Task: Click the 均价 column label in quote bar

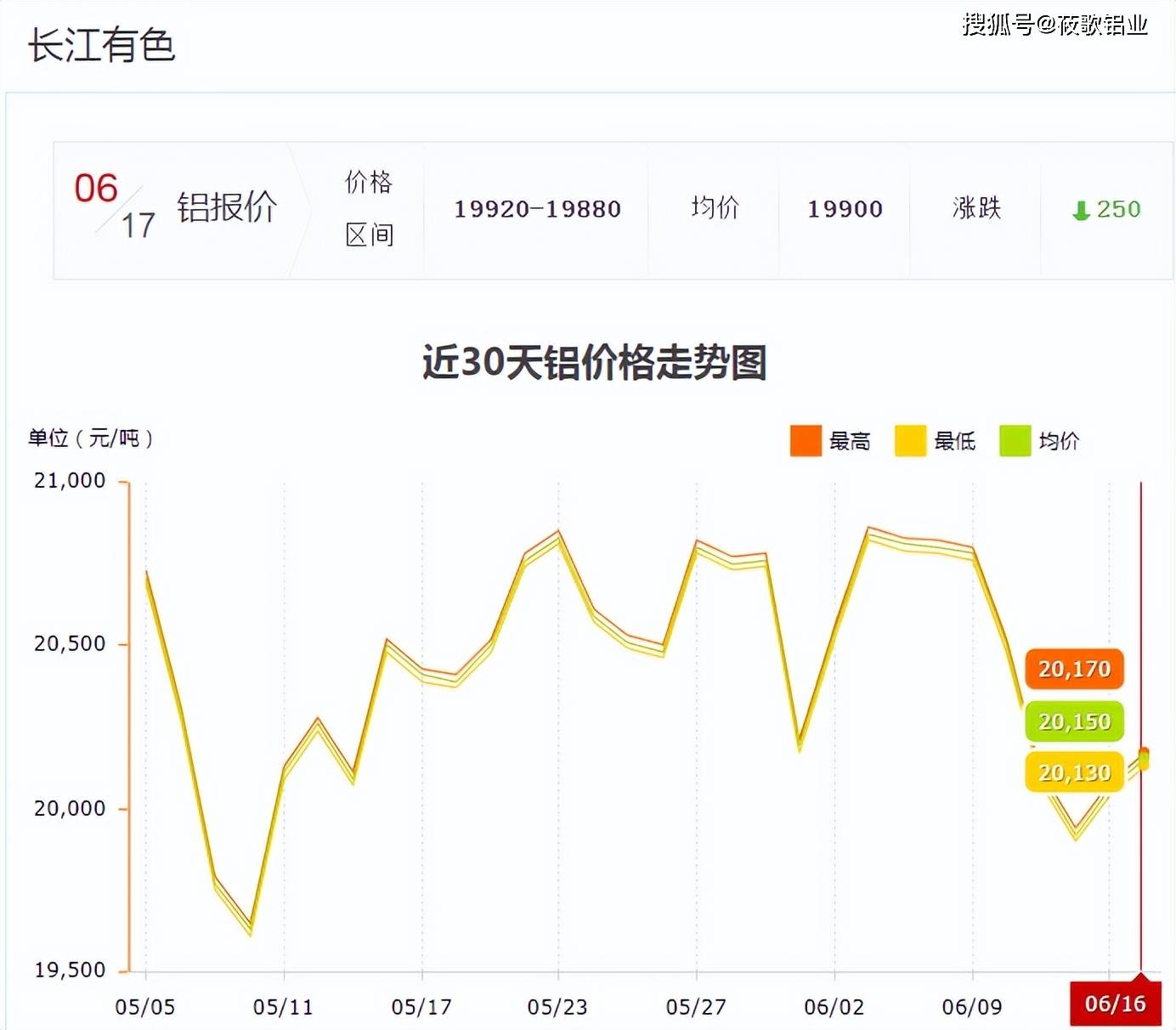Action: click(x=715, y=208)
